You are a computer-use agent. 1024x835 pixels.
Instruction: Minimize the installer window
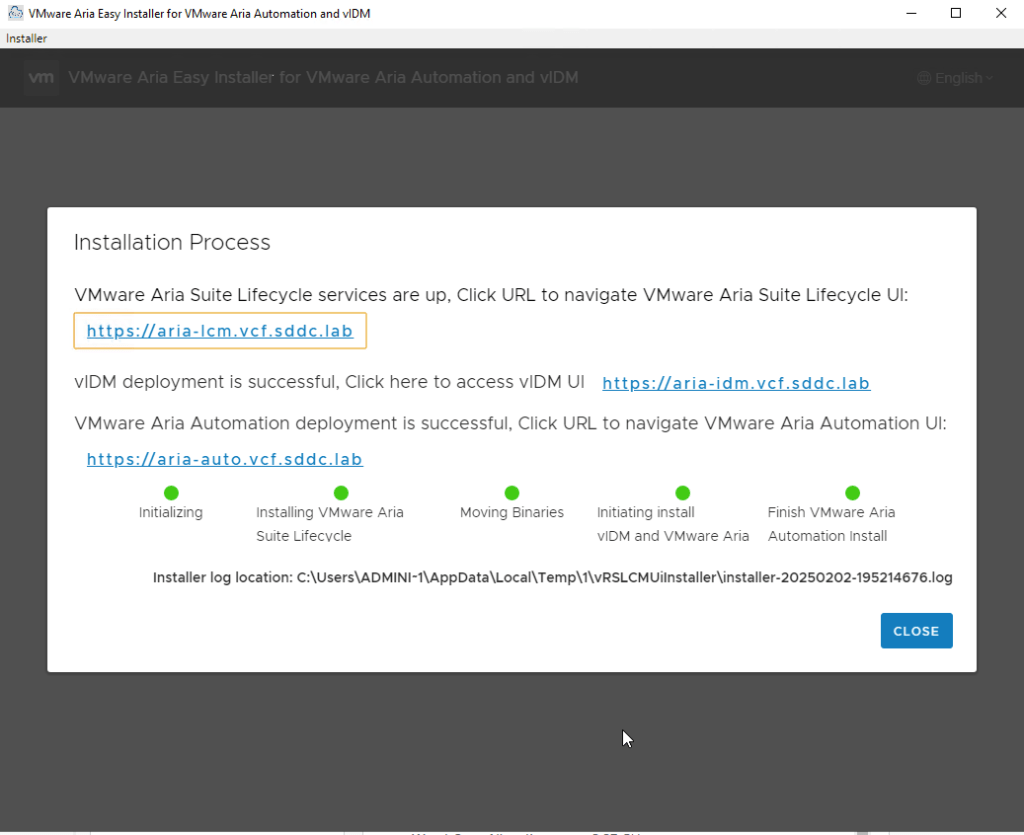coord(911,13)
